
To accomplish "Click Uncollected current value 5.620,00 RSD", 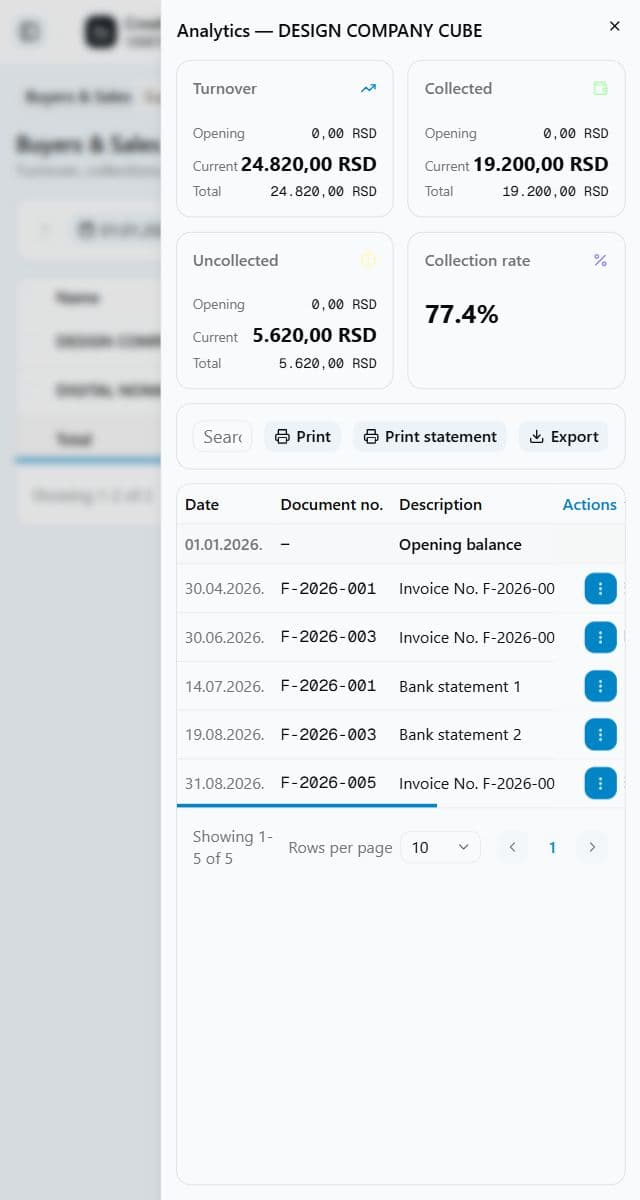I will click(x=315, y=336).
